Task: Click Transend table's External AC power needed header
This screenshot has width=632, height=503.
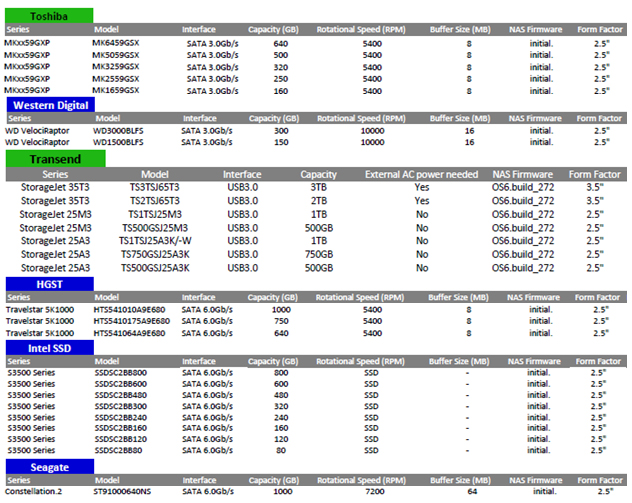Action: point(422,175)
